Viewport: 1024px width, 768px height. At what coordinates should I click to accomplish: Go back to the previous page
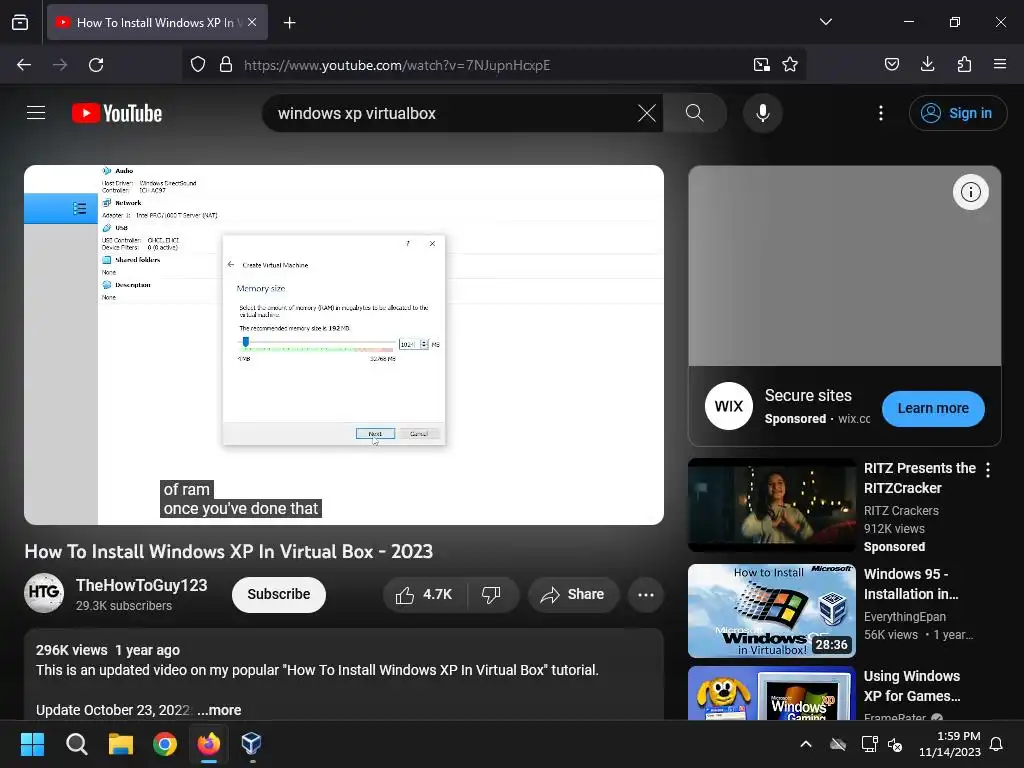pos(24,65)
